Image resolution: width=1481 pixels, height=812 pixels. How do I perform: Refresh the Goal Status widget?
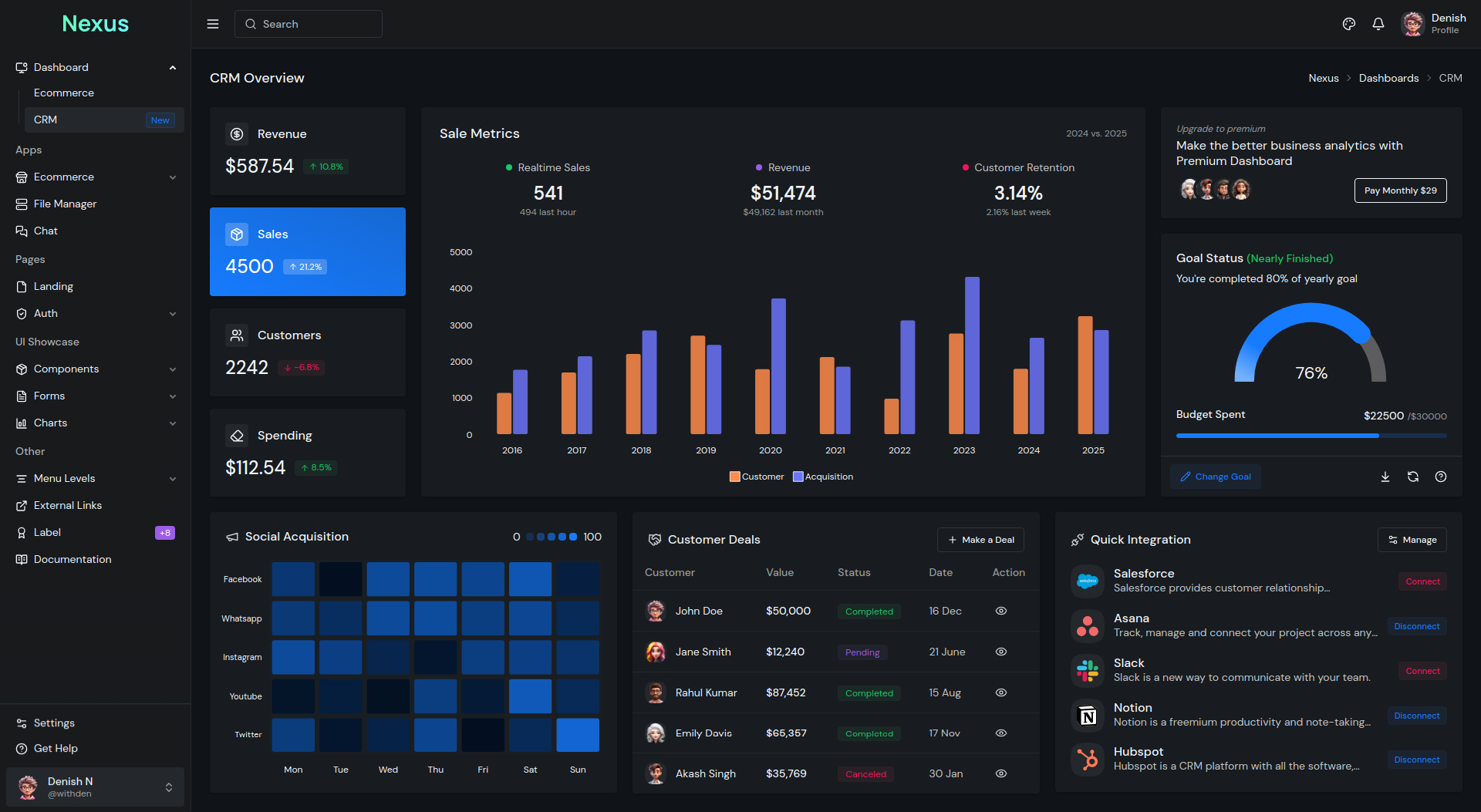(x=1413, y=477)
